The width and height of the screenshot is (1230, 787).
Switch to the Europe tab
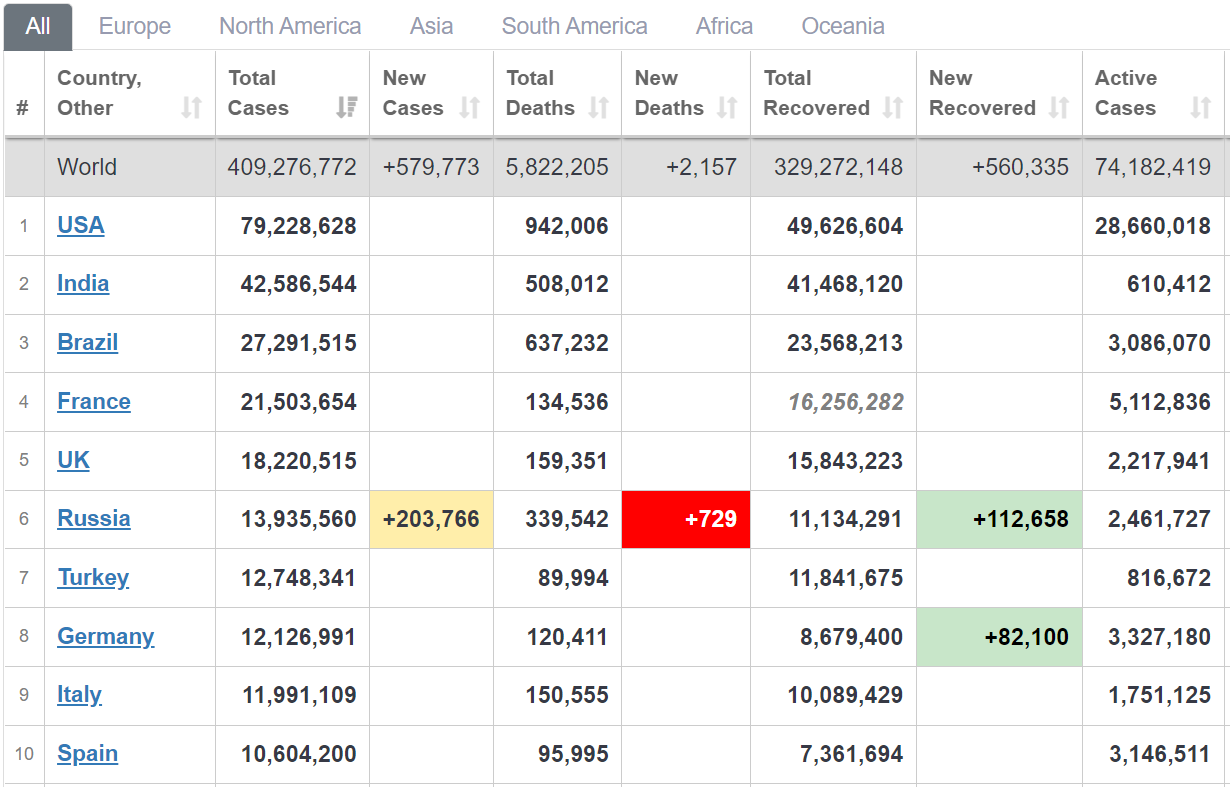coord(135,27)
